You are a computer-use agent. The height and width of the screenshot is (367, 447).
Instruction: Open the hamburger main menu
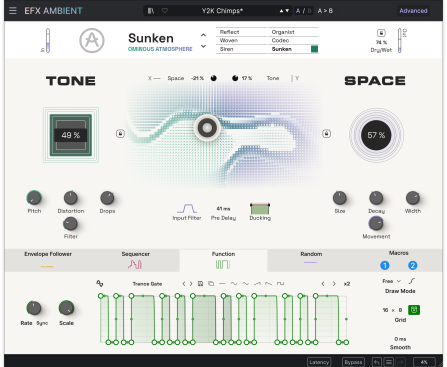point(13,11)
